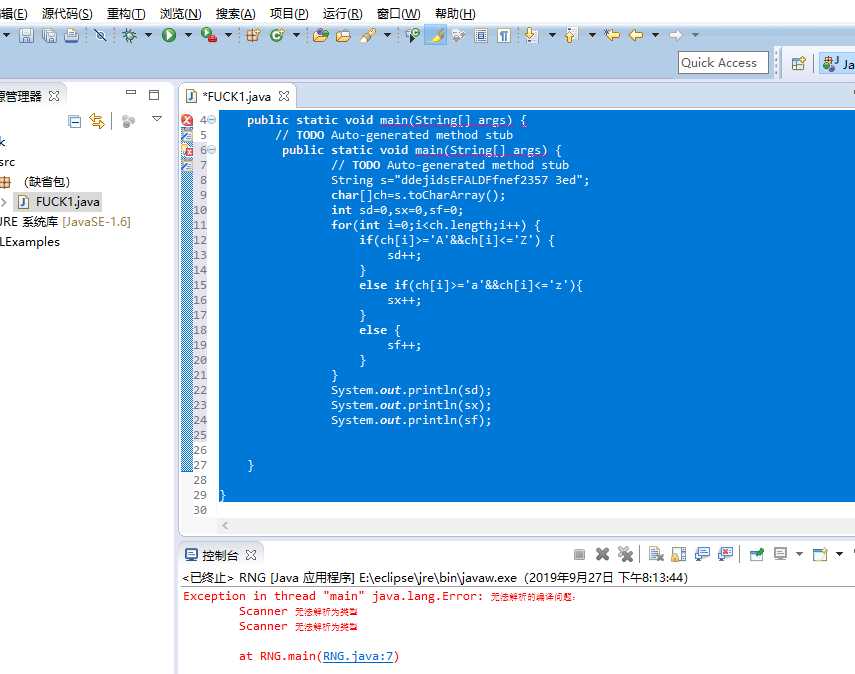This screenshot has width=855, height=674.
Task: Open the Run dropdown arrow
Action: pyautogui.click(x=188, y=35)
